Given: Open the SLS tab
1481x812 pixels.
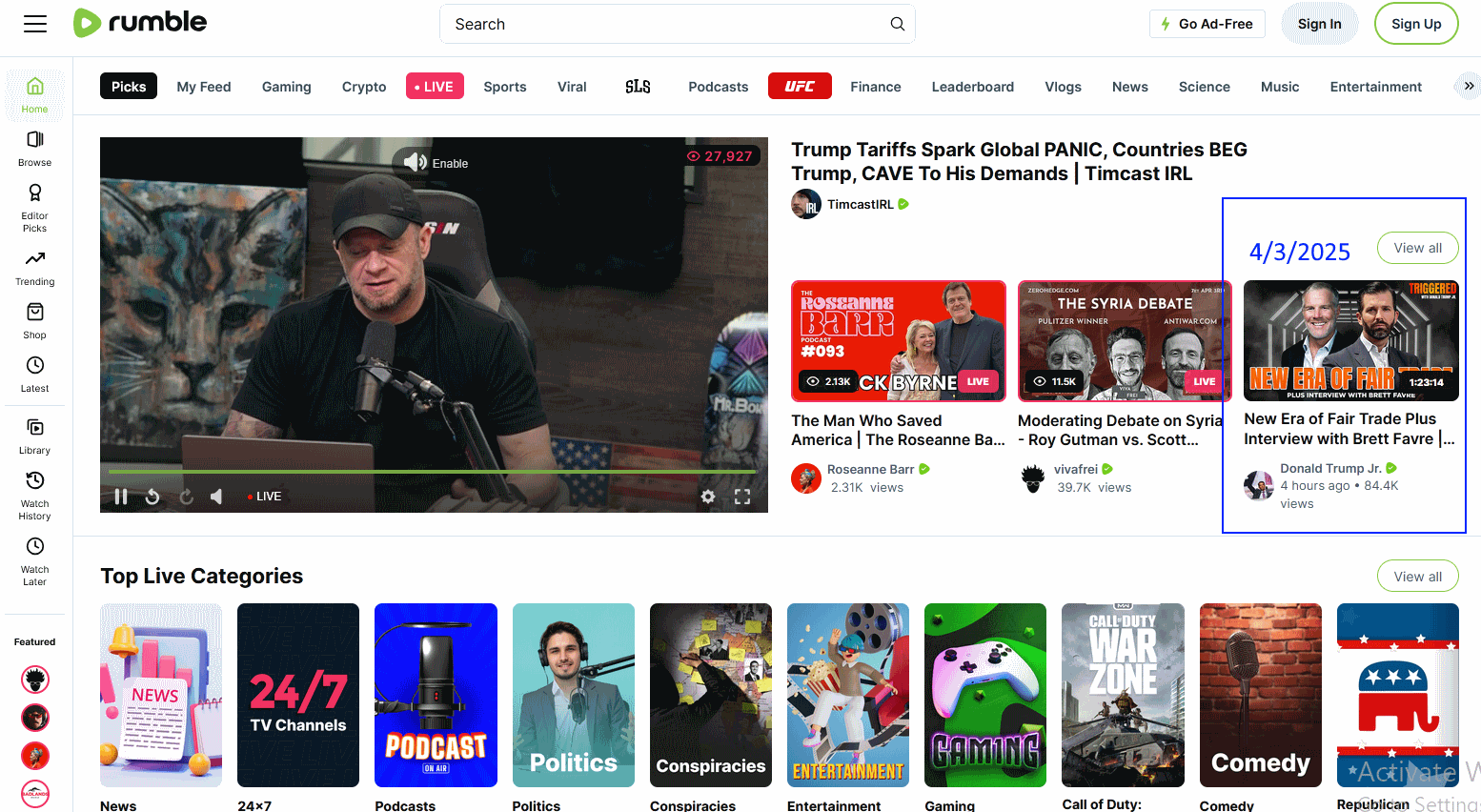Looking at the screenshot, I should [x=638, y=87].
